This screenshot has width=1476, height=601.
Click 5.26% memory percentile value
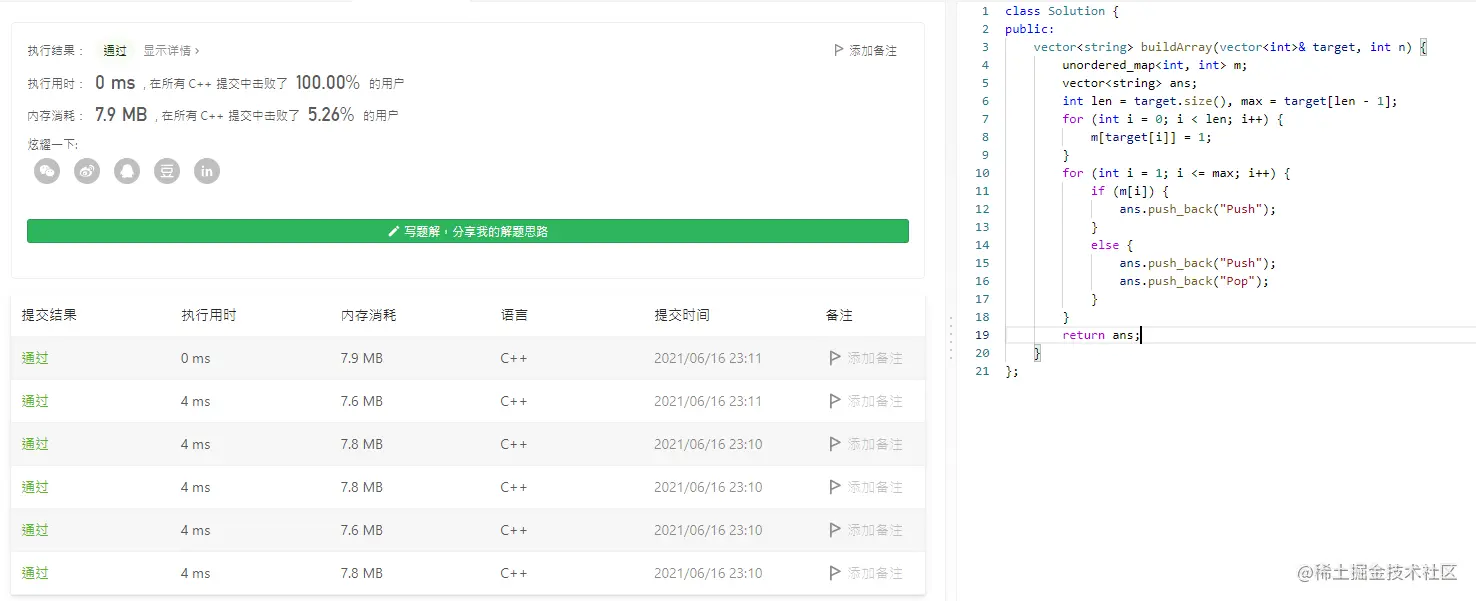pyautogui.click(x=331, y=115)
